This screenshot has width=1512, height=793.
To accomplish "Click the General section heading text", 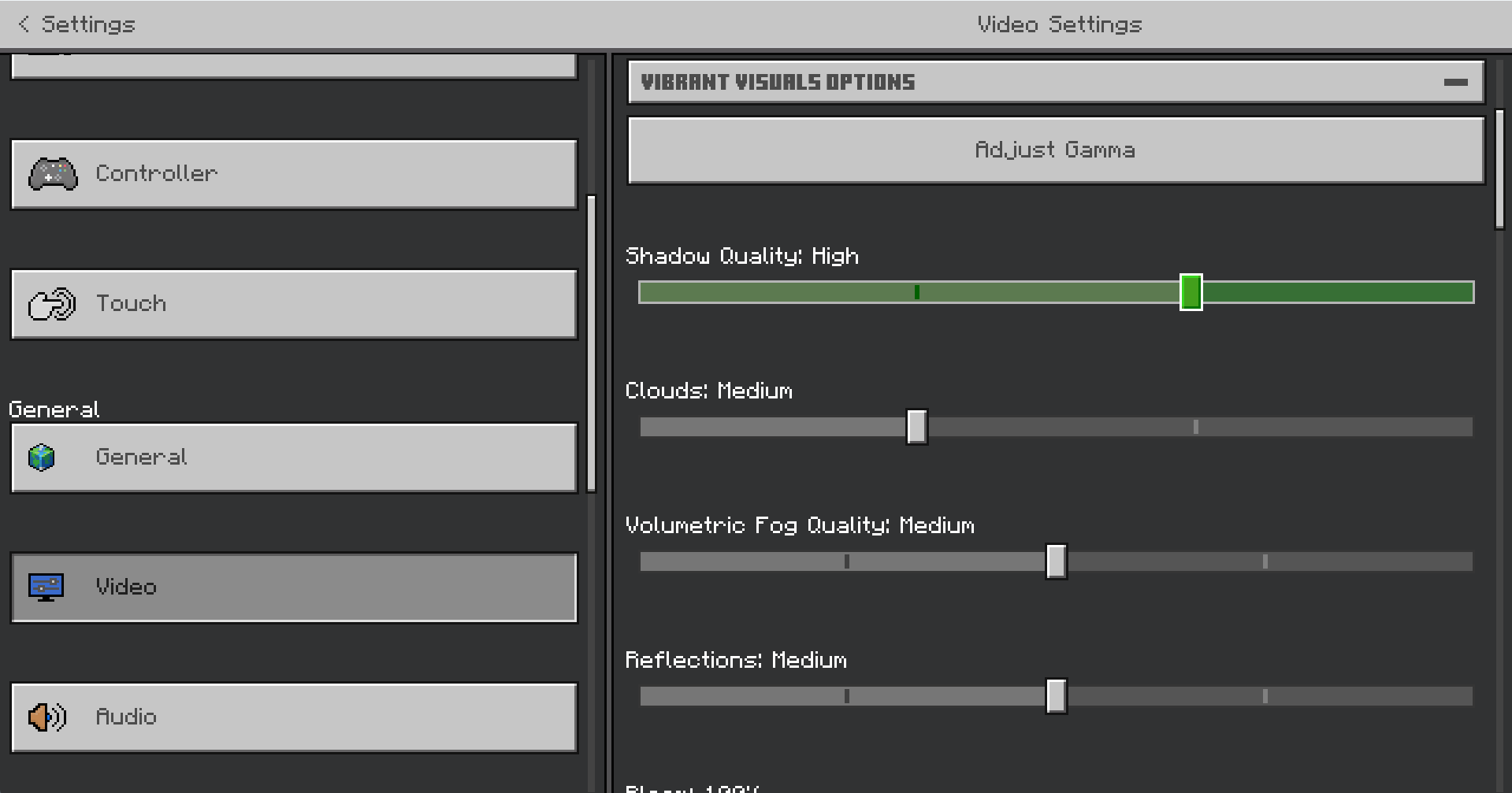I will pyautogui.click(x=54, y=409).
